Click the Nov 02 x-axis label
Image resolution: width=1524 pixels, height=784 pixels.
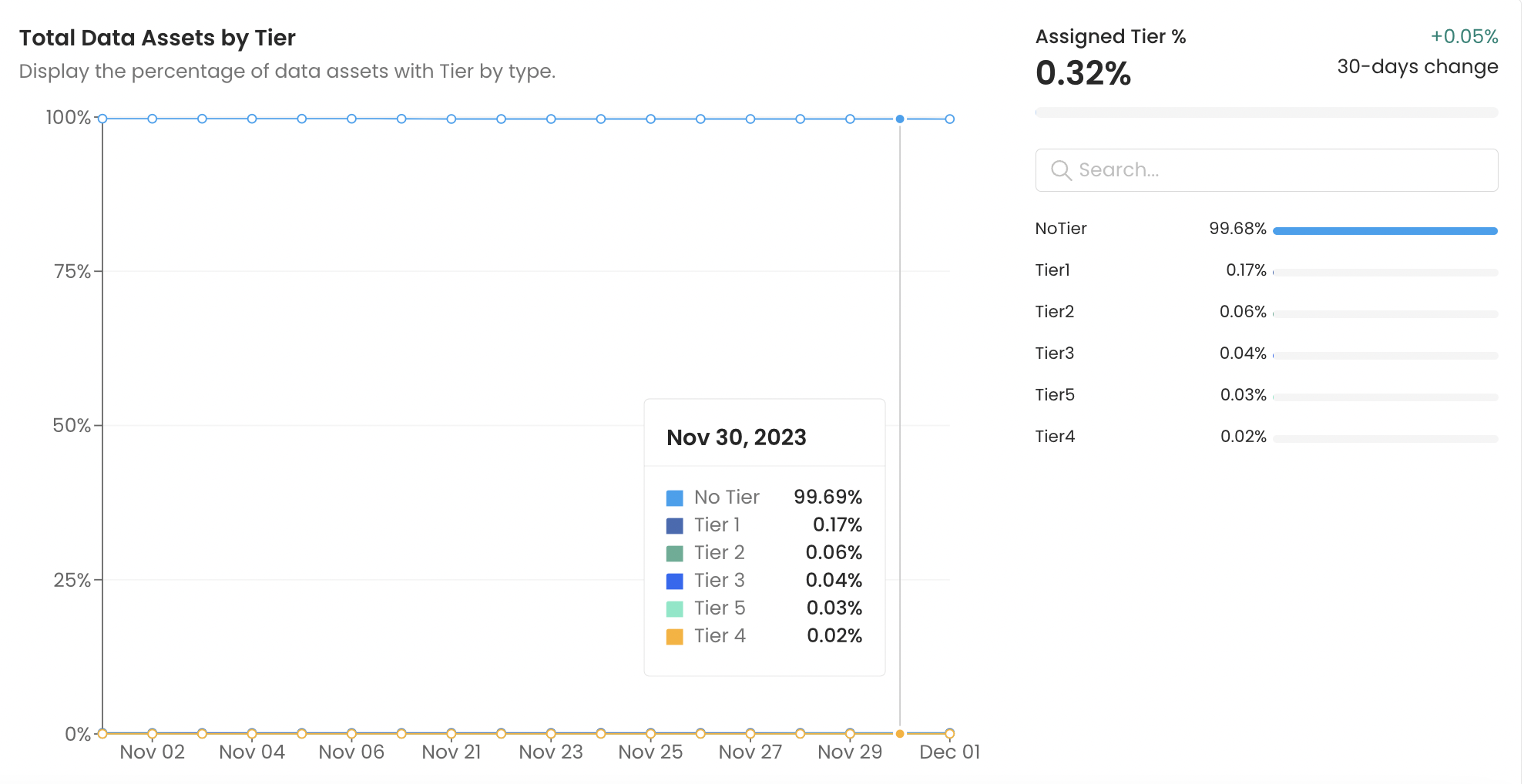point(153,752)
